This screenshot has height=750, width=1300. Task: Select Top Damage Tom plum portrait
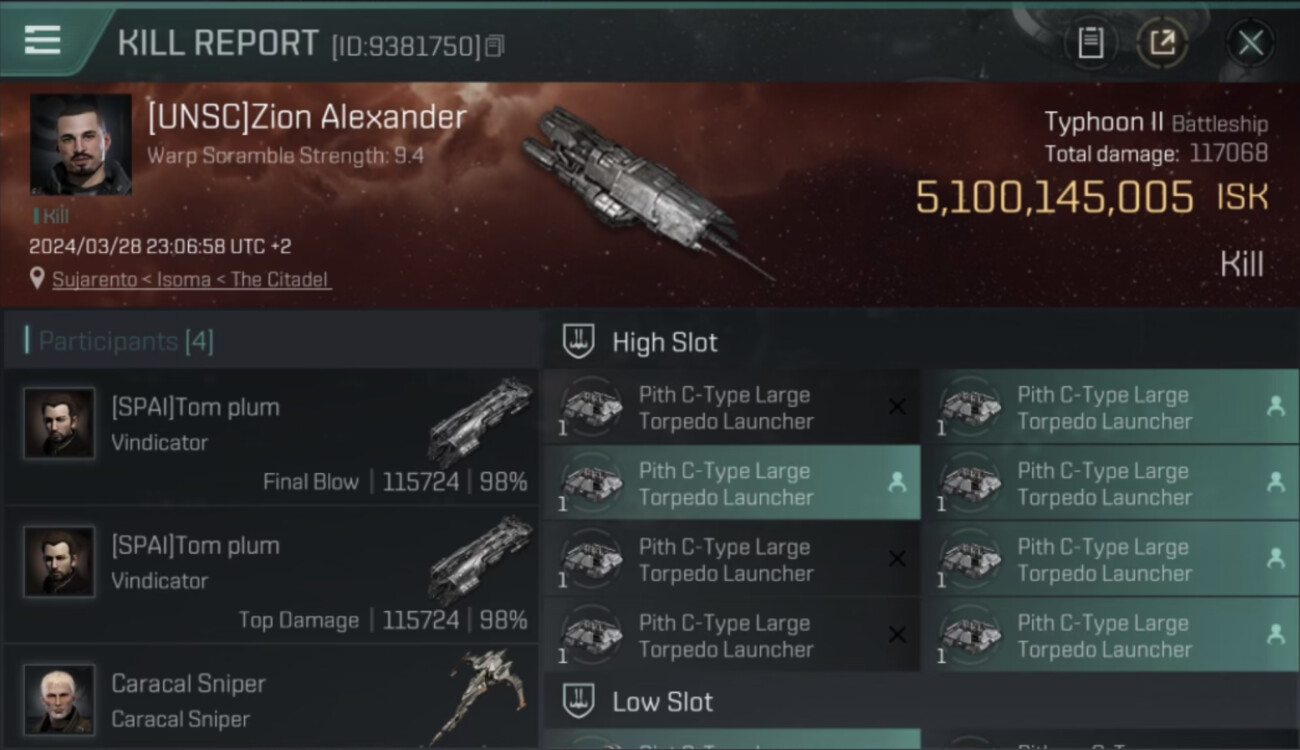coord(60,562)
